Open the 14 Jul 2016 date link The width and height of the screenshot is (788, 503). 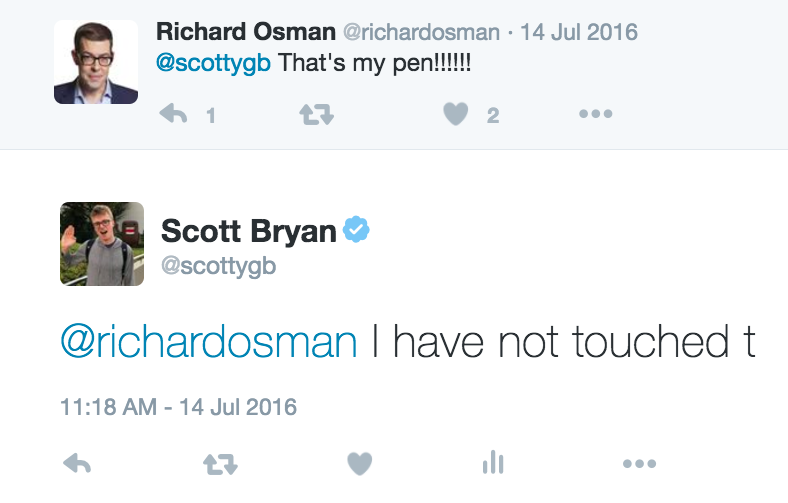pyautogui.click(x=579, y=32)
